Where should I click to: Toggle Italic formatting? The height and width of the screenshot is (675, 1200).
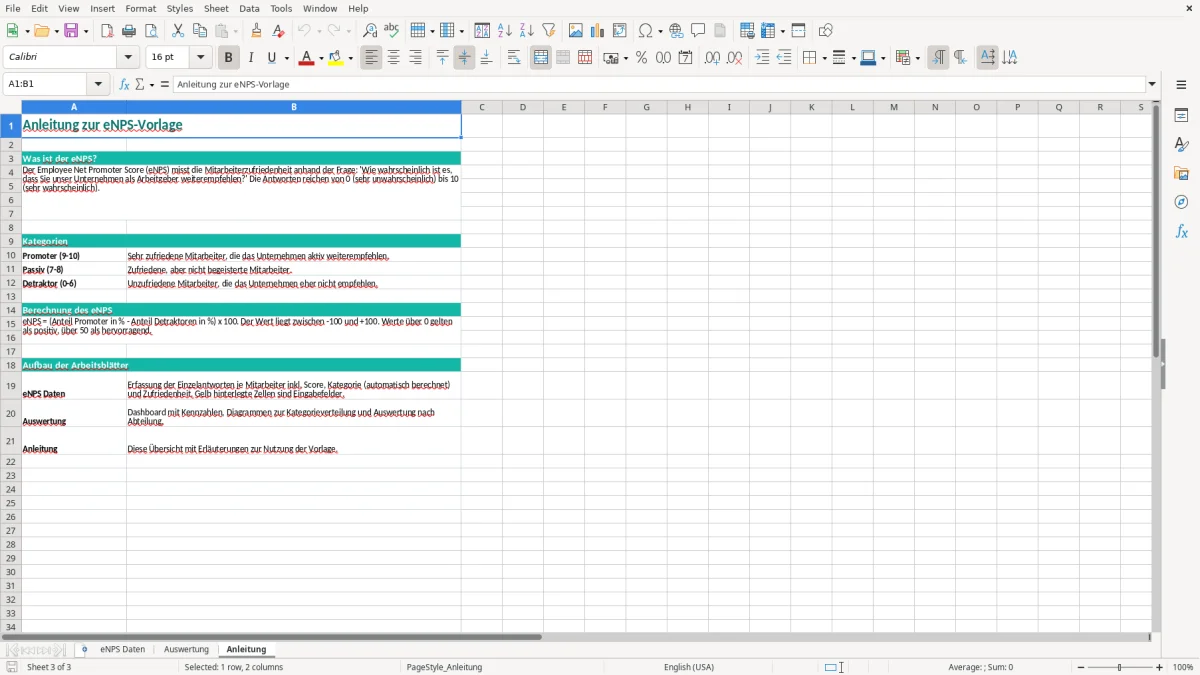251,58
